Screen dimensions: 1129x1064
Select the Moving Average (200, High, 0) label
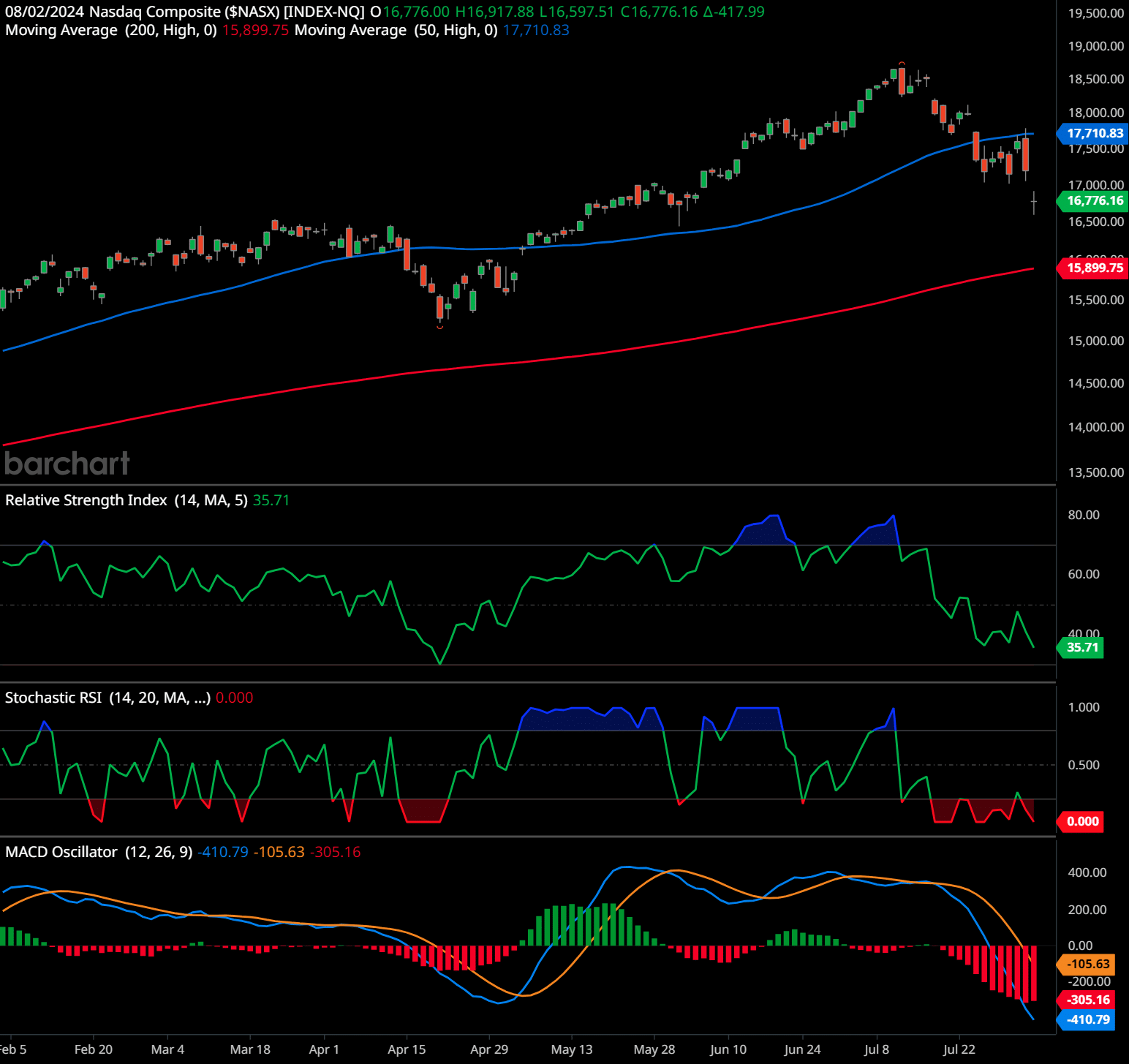point(111,30)
